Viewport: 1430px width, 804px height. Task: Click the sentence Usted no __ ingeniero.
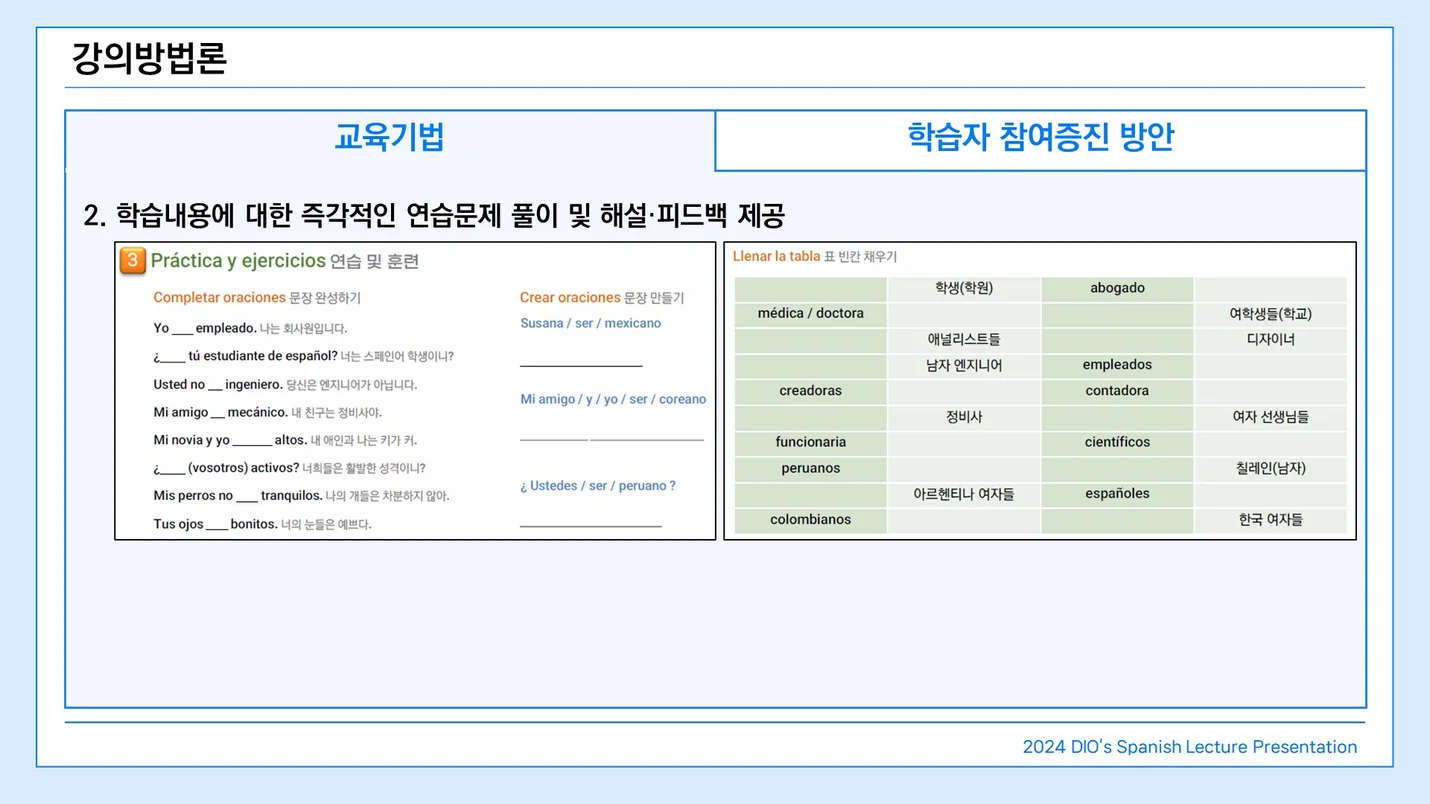[218, 384]
